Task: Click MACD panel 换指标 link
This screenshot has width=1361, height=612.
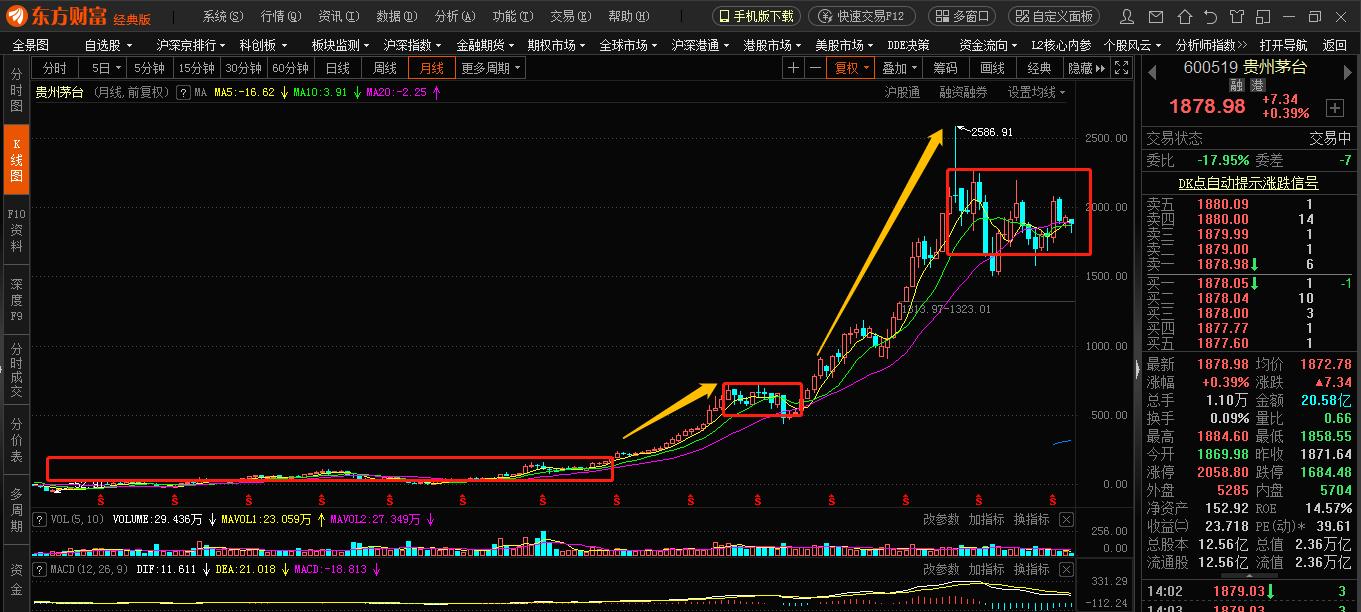Action: 1032,569
